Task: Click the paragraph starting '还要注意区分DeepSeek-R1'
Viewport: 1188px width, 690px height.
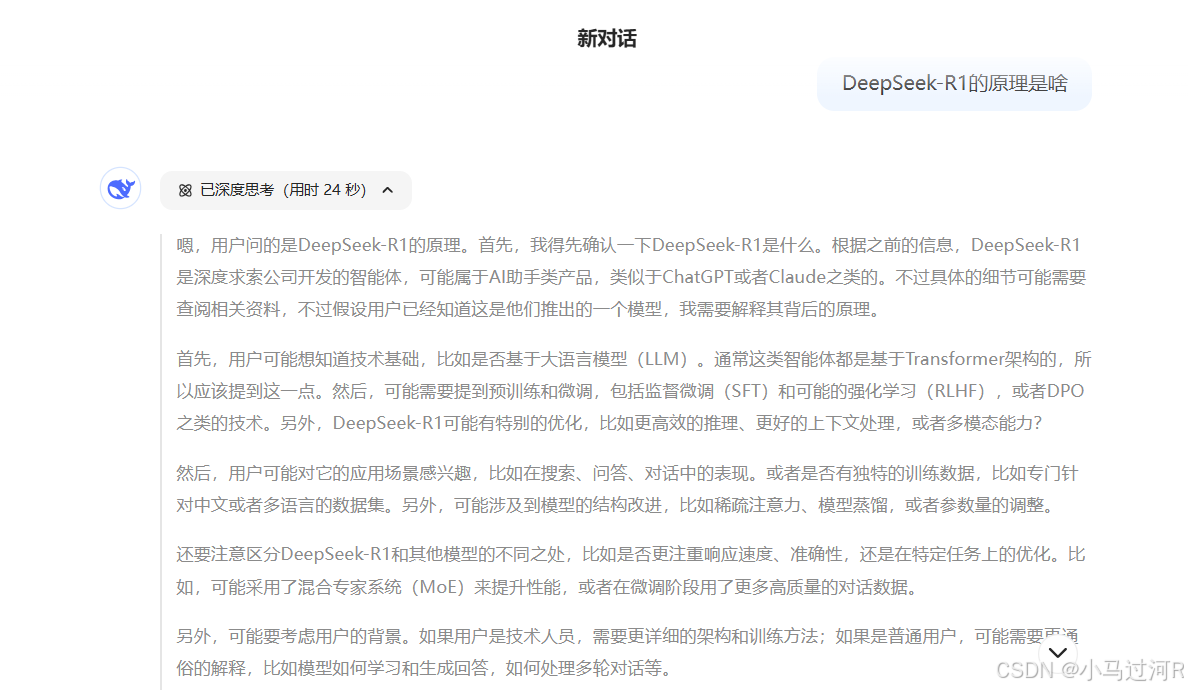Action: click(x=630, y=570)
